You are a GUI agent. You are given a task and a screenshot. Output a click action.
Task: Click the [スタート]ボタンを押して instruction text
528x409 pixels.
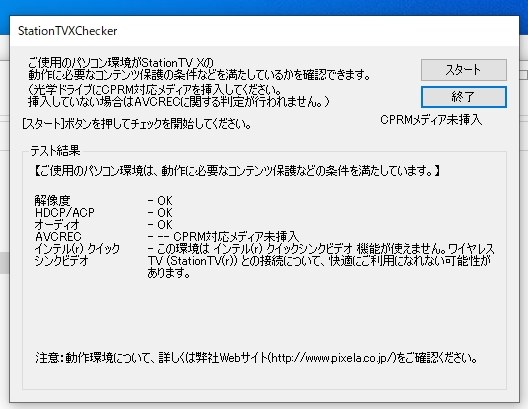point(137,124)
